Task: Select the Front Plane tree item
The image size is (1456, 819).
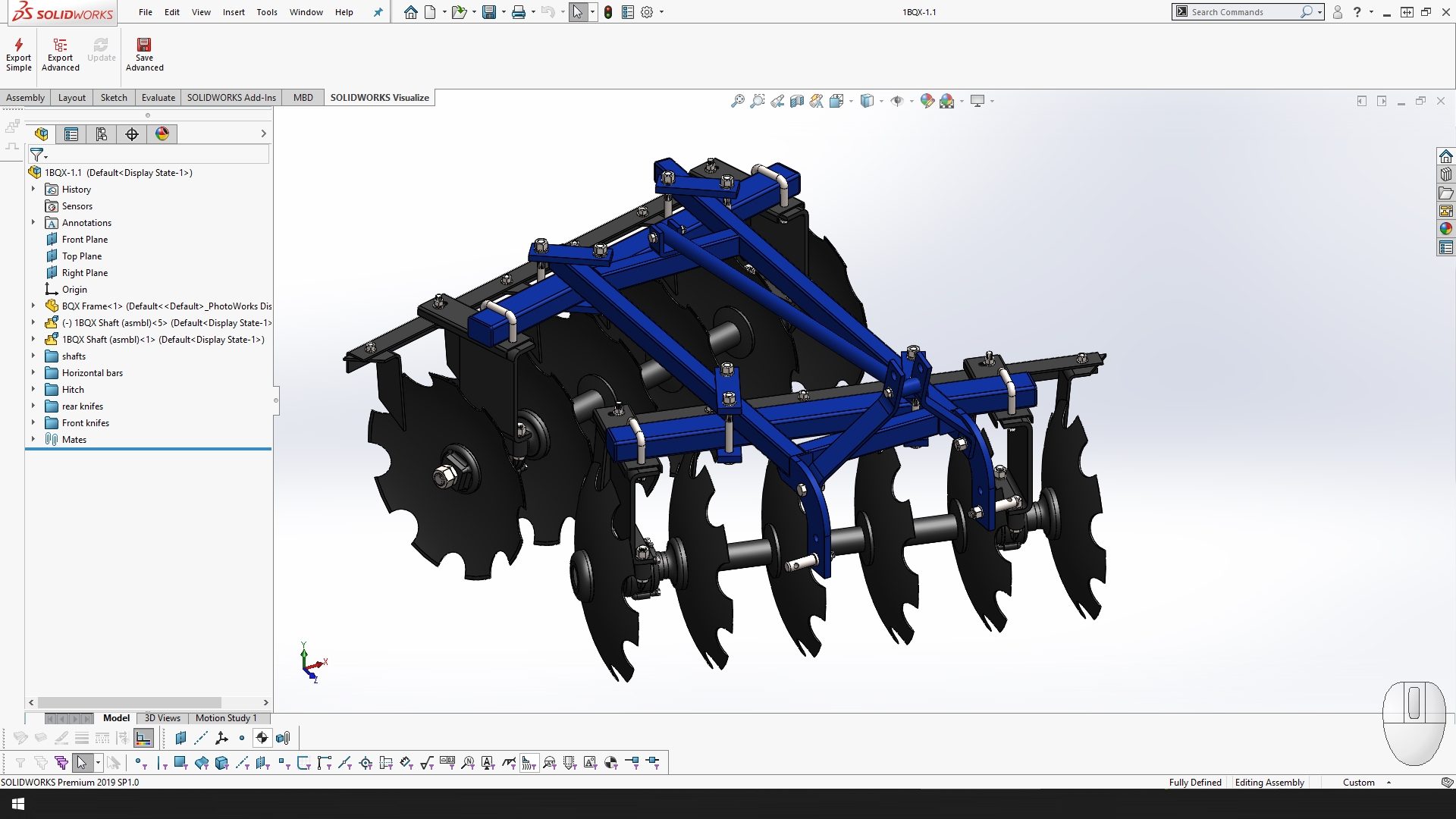Action: [x=85, y=240]
